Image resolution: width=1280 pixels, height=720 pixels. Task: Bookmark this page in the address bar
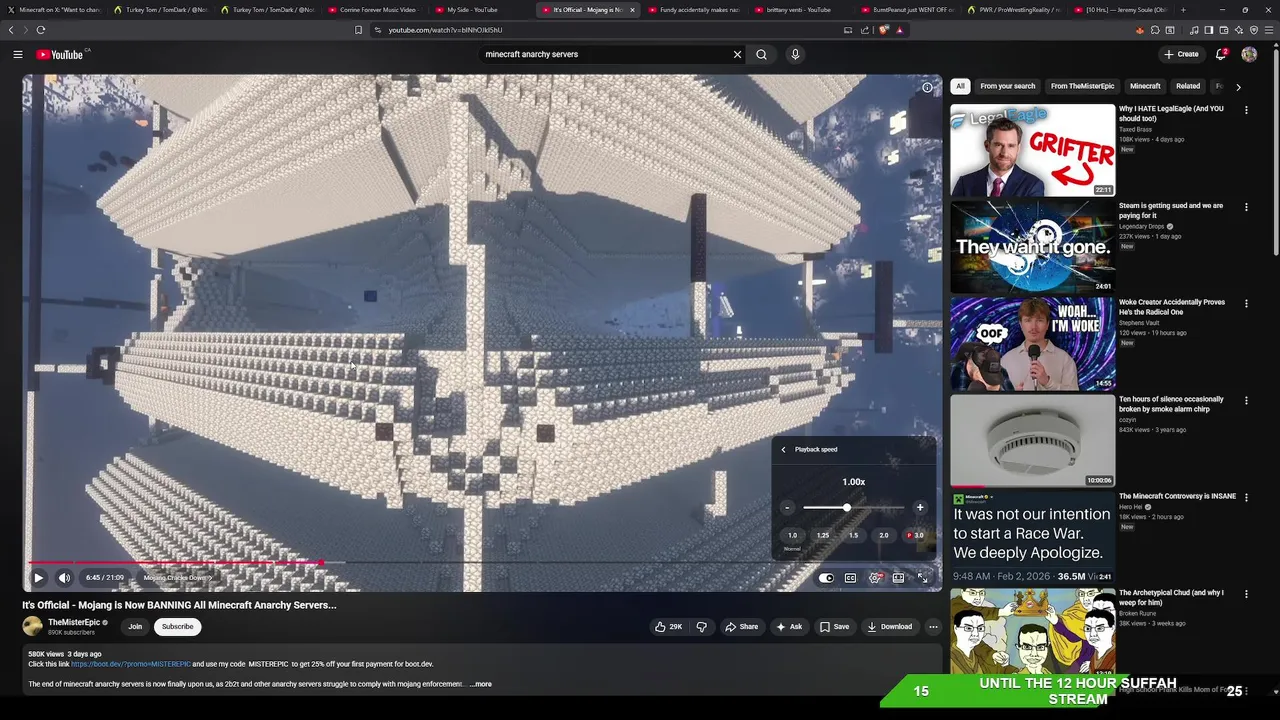click(x=358, y=30)
